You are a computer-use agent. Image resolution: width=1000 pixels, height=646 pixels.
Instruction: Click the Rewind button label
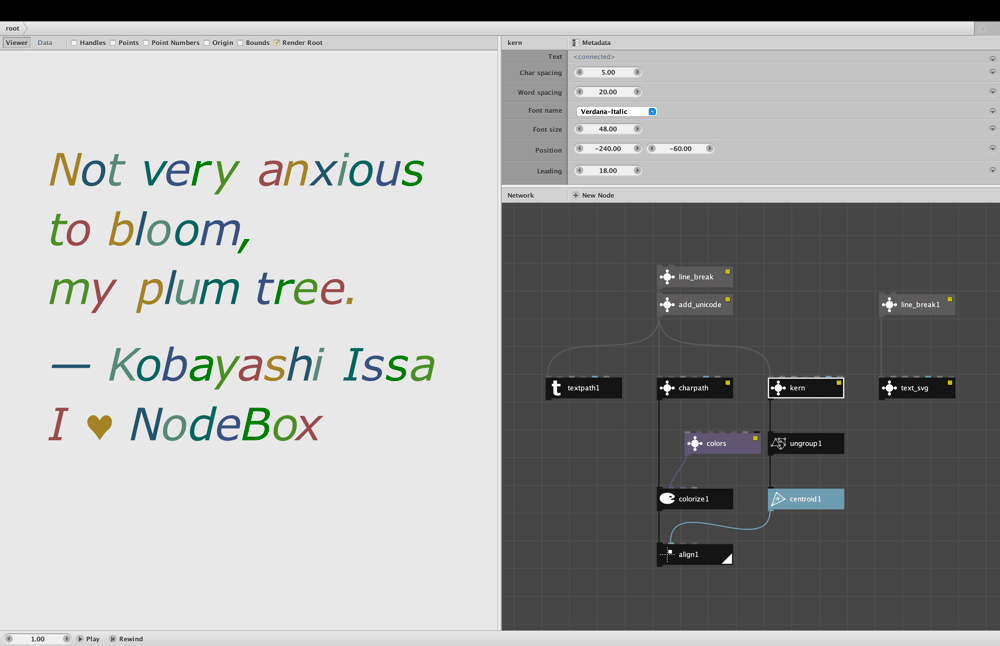(x=131, y=638)
